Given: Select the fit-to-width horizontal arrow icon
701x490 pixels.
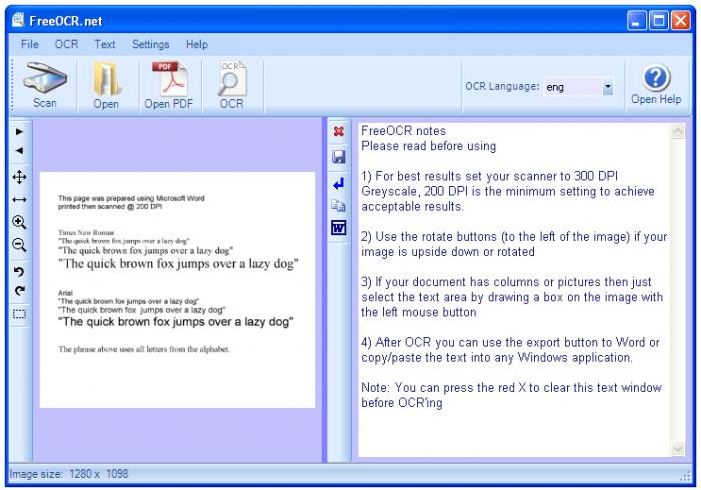Looking at the screenshot, I should click(19, 200).
